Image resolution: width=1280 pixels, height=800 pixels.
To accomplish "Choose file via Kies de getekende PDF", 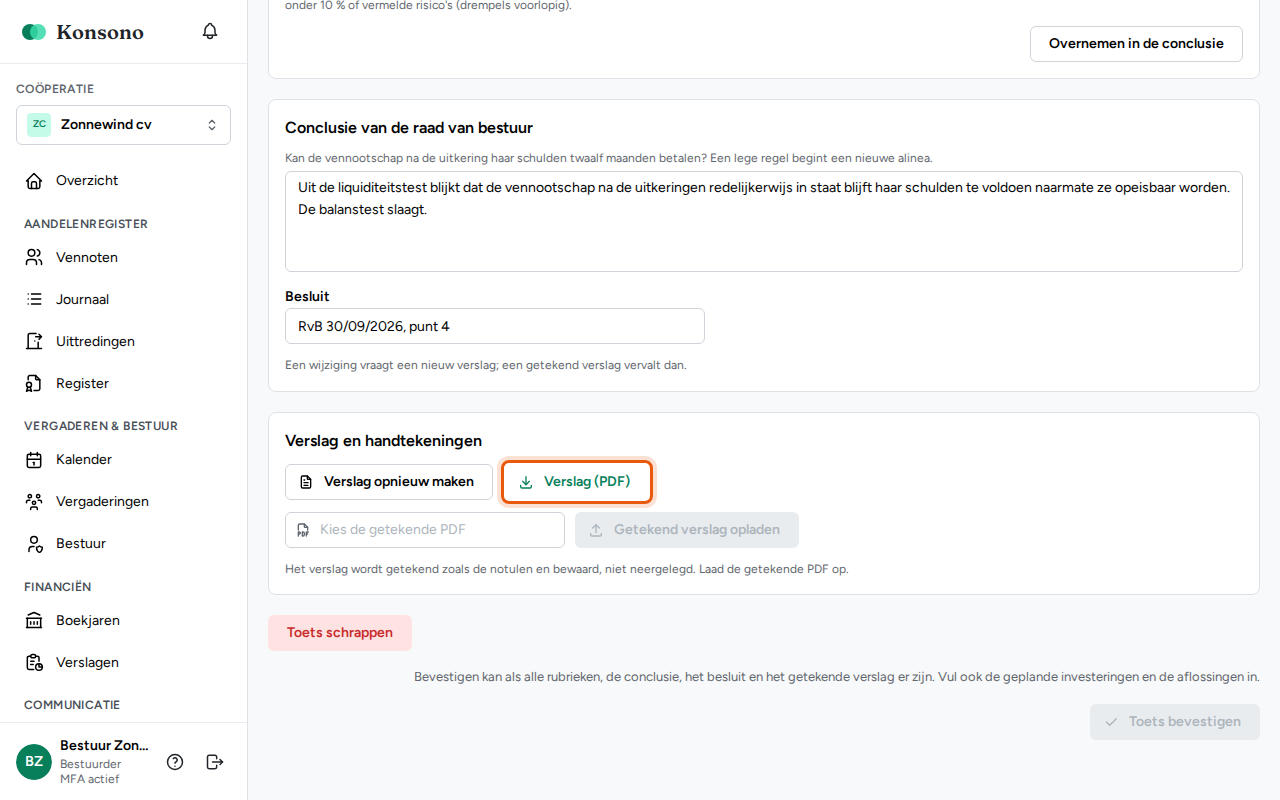I will (x=425, y=530).
